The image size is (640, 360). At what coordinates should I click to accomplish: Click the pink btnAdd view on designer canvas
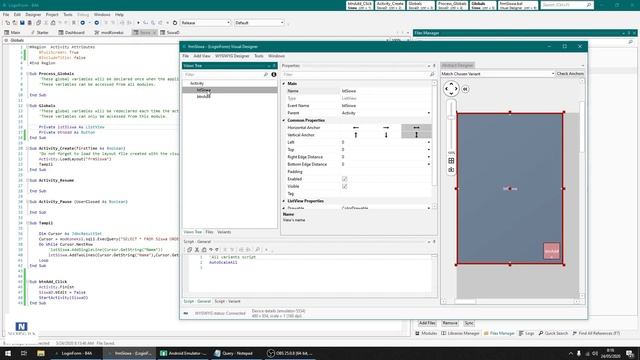551,251
